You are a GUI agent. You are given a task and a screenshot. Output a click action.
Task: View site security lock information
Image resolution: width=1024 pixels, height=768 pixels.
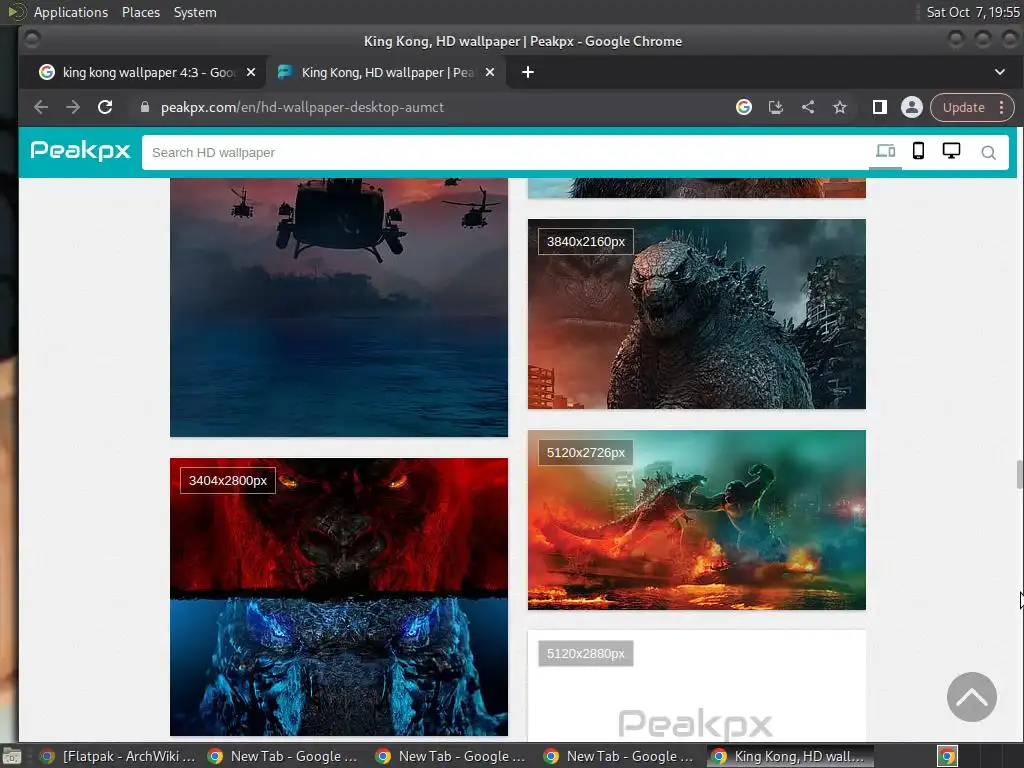pos(144,107)
